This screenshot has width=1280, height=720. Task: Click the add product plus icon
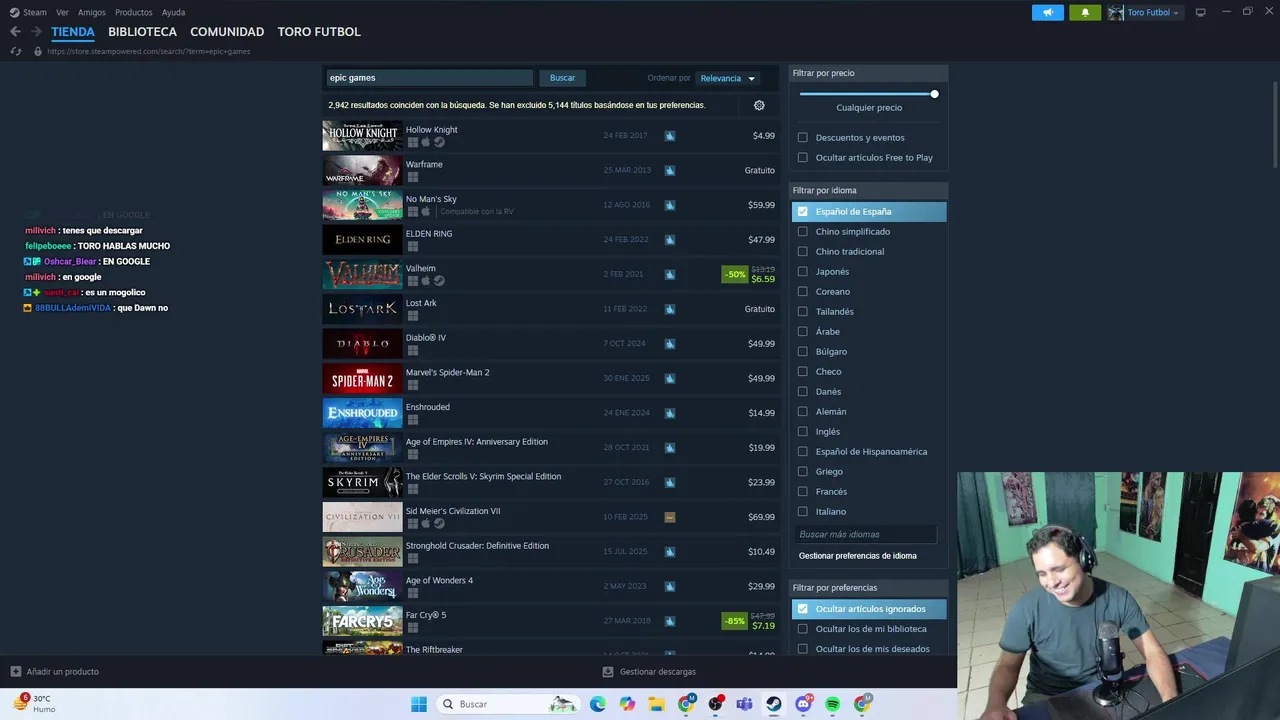(x=15, y=672)
